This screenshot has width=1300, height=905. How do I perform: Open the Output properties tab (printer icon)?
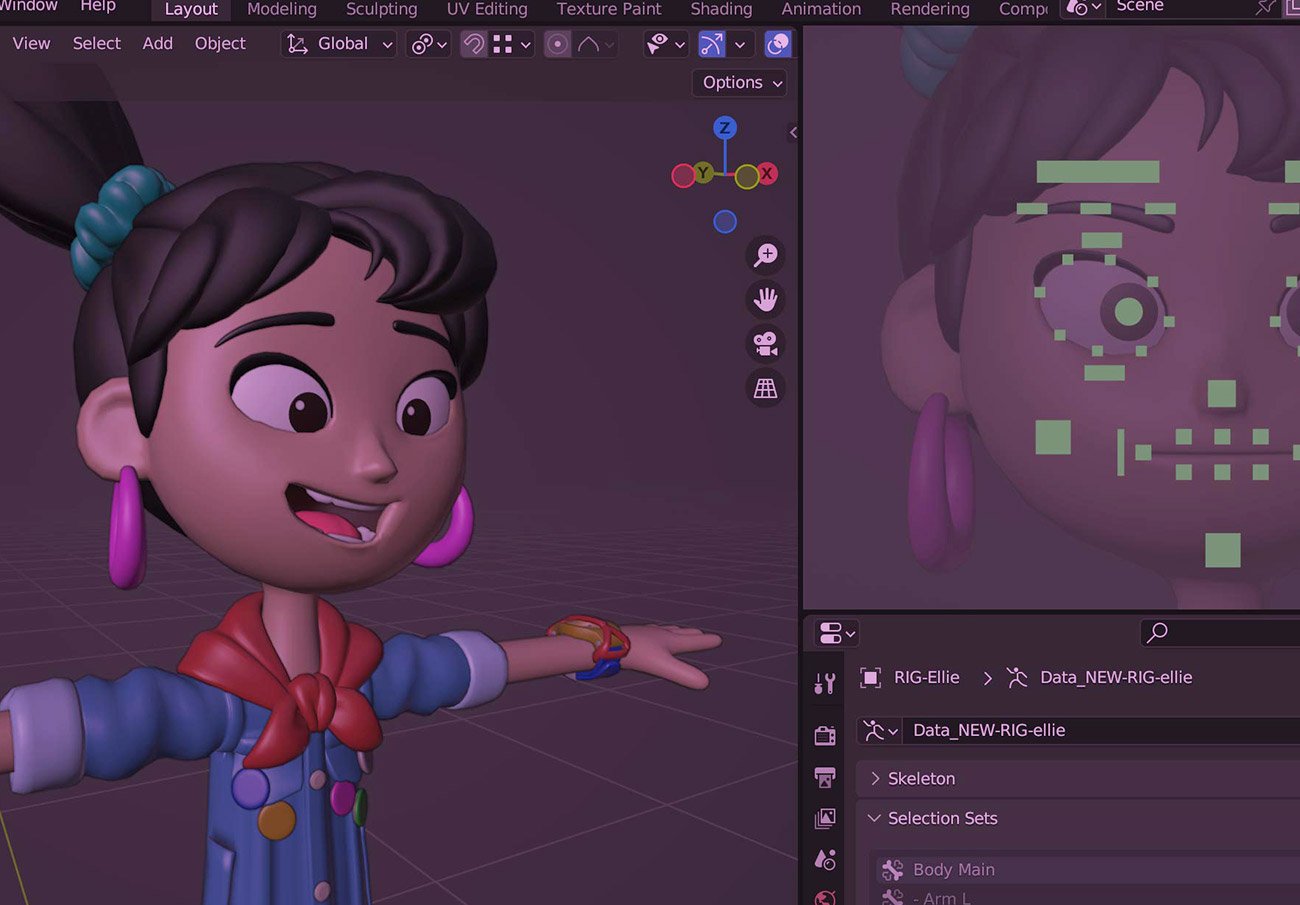click(x=825, y=777)
